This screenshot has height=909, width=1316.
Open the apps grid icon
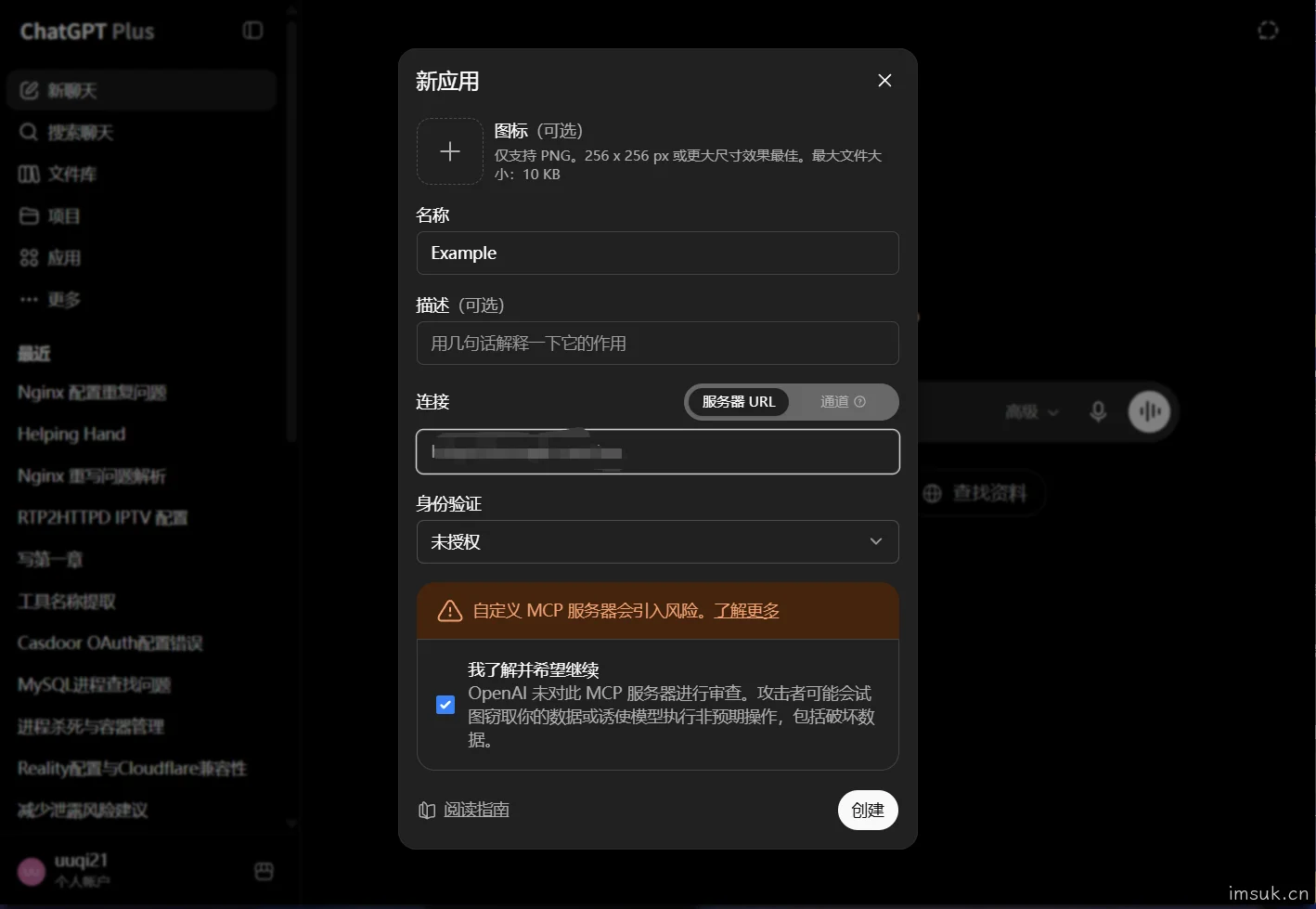[30, 257]
